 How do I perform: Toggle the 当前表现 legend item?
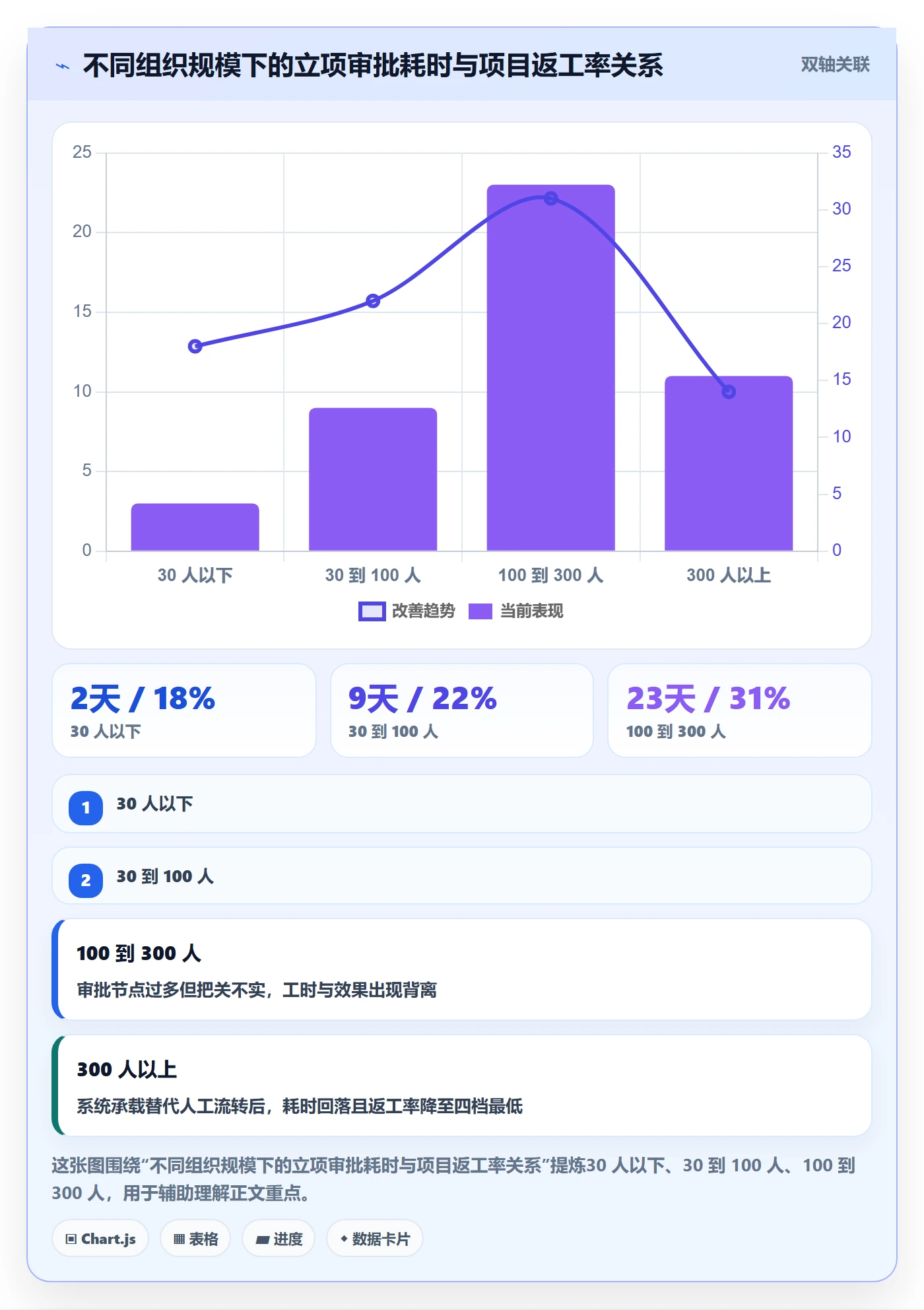pyautogui.click(x=515, y=611)
